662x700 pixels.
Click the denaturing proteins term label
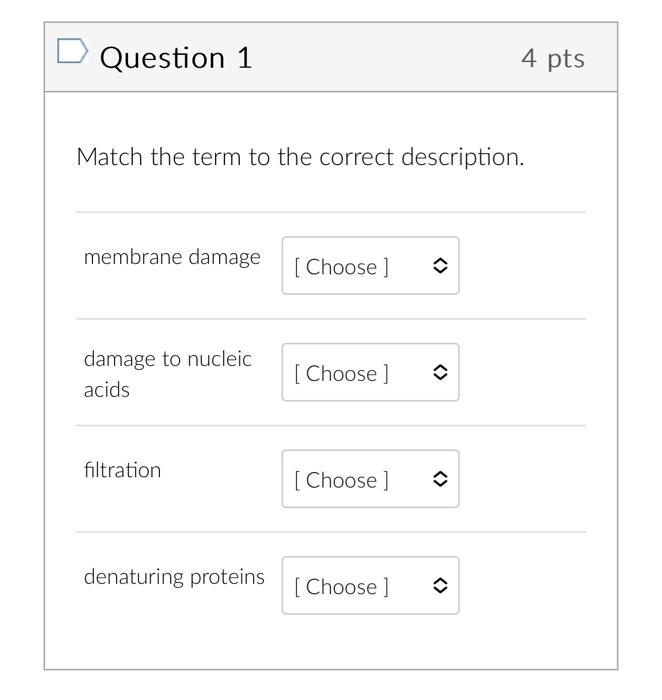(174, 577)
